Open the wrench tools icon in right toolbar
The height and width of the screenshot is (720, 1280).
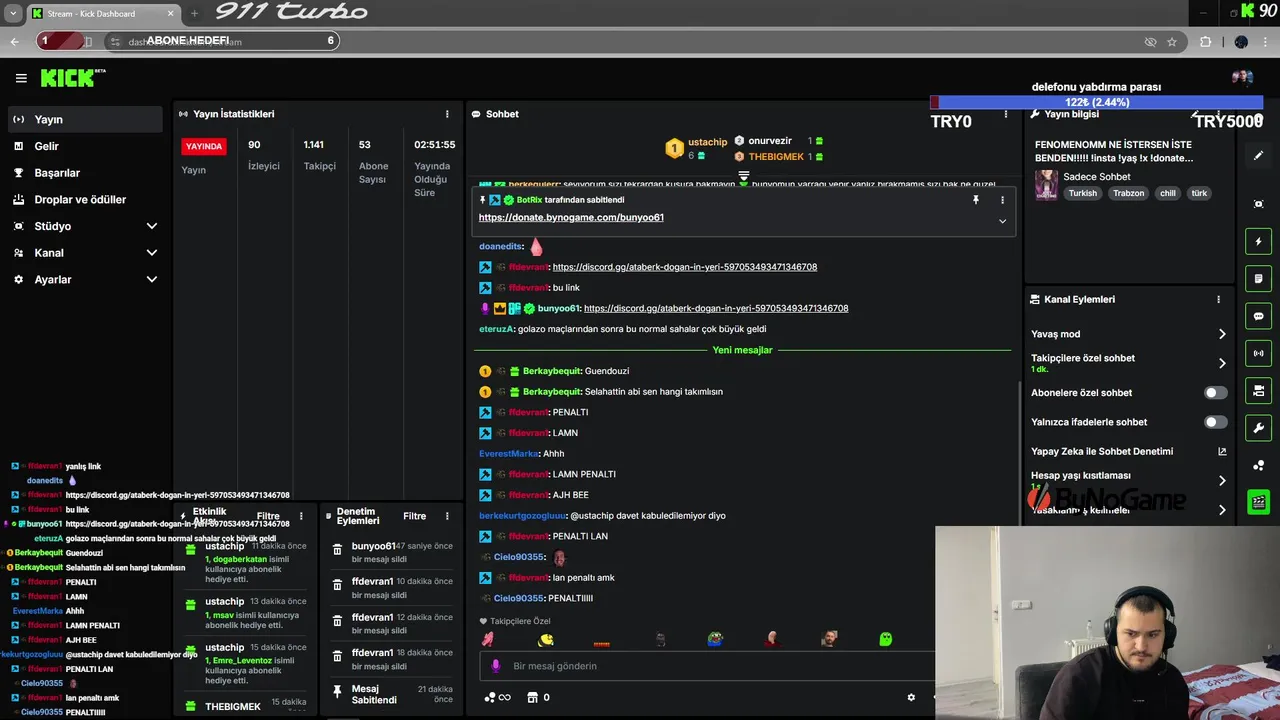tap(1258, 428)
